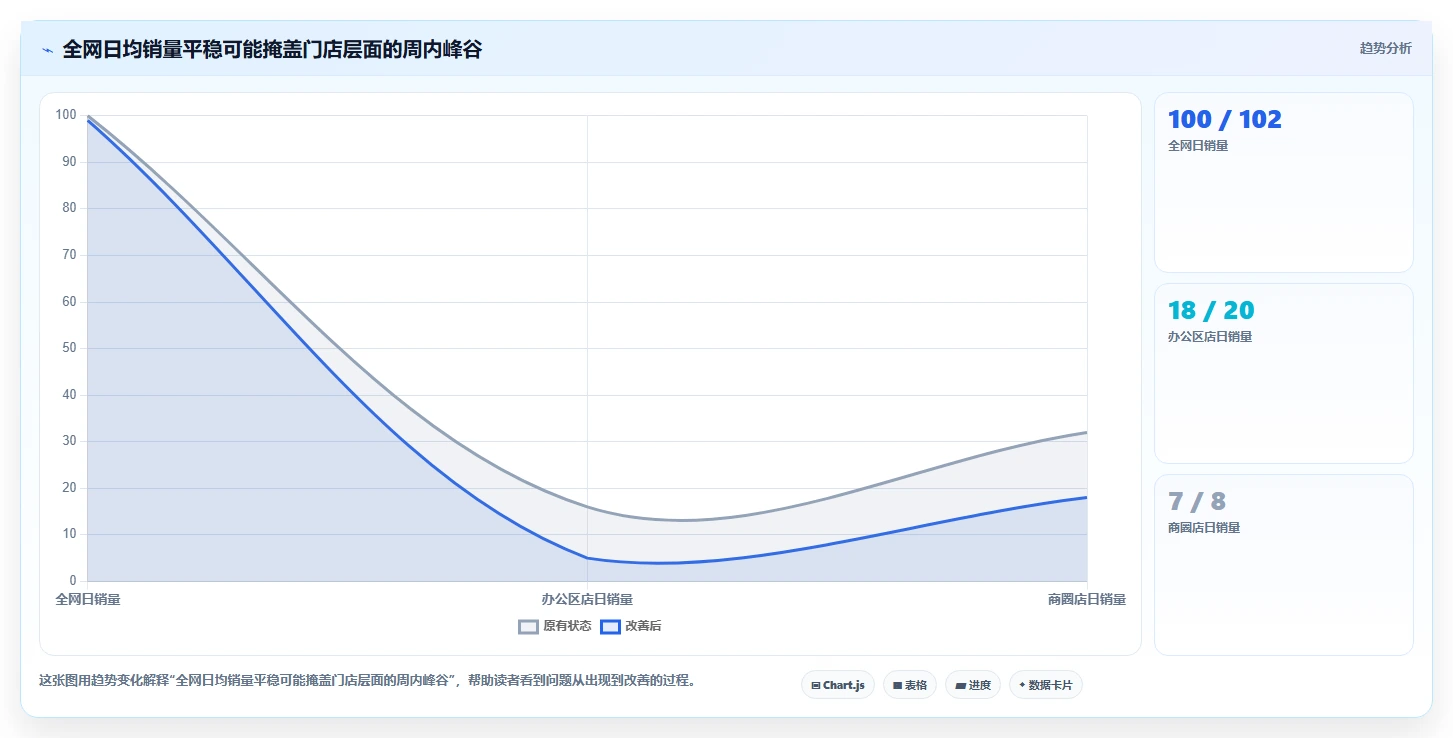Click the description sentence below the chart
This screenshot has height=738, width=1453.
(367, 681)
